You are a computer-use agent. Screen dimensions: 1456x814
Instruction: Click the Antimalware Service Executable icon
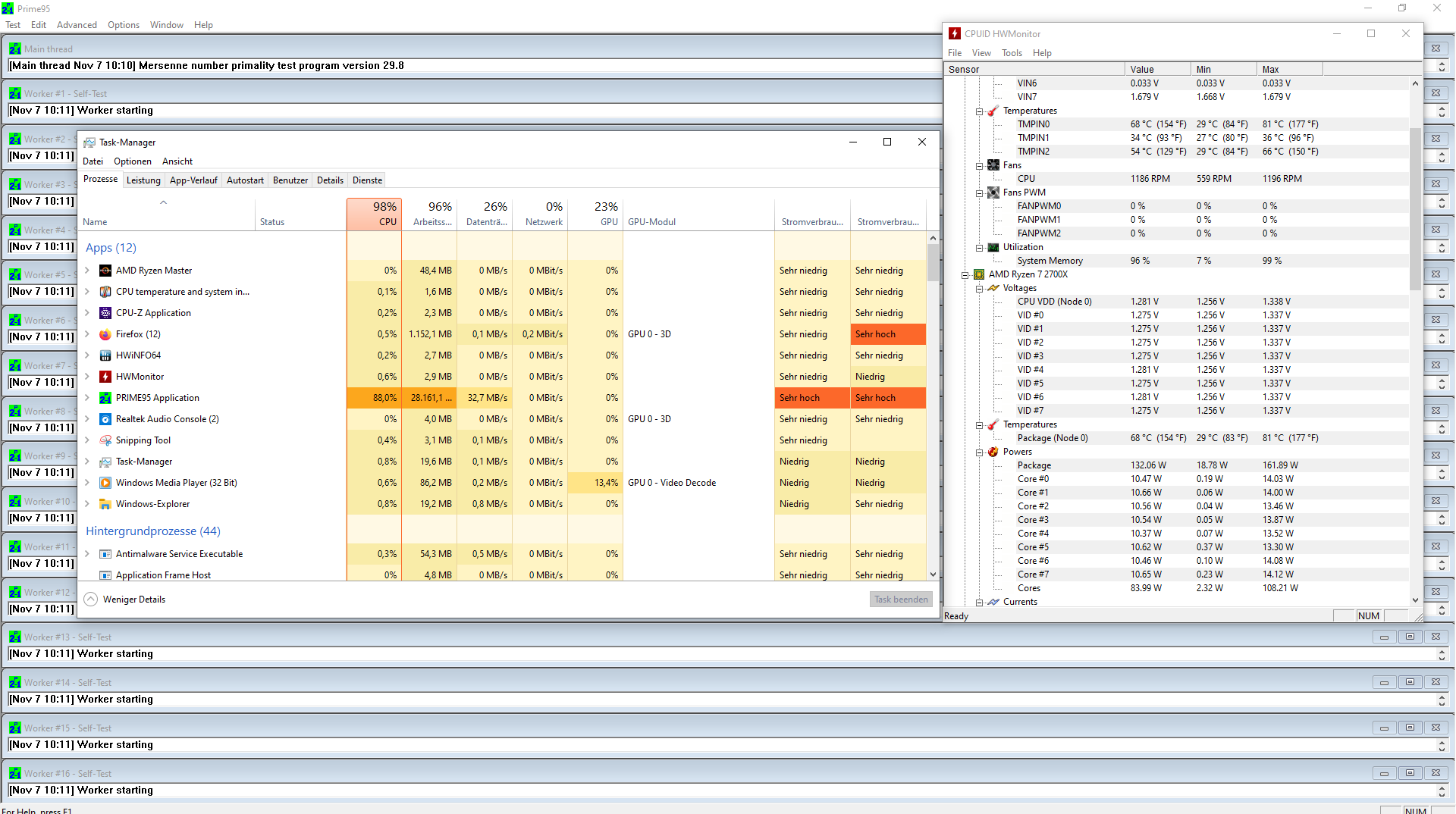(x=105, y=554)
